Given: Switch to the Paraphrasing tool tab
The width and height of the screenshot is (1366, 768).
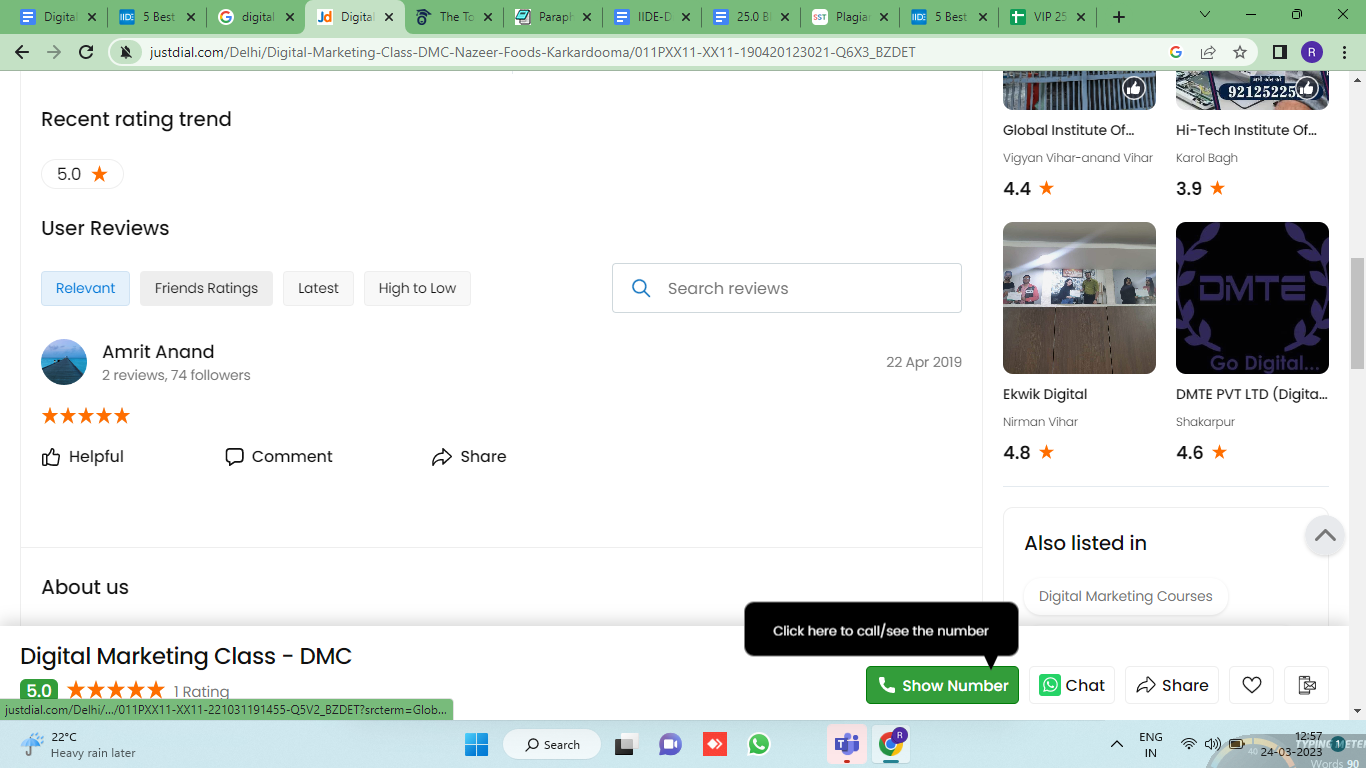Looking at the screenshot, I should click(555, 17).
